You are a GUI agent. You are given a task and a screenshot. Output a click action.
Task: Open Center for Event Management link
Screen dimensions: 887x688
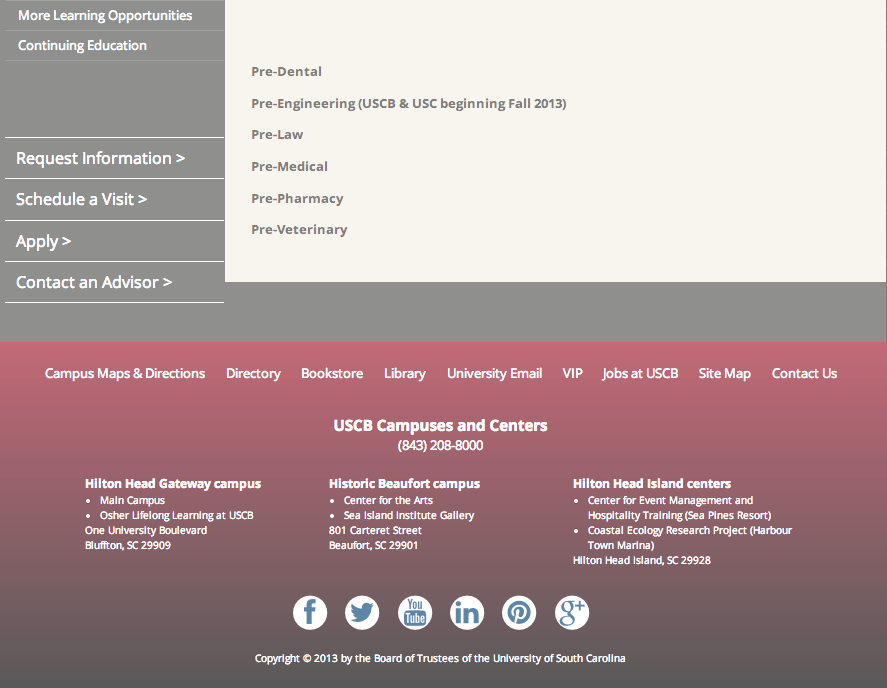679,508
